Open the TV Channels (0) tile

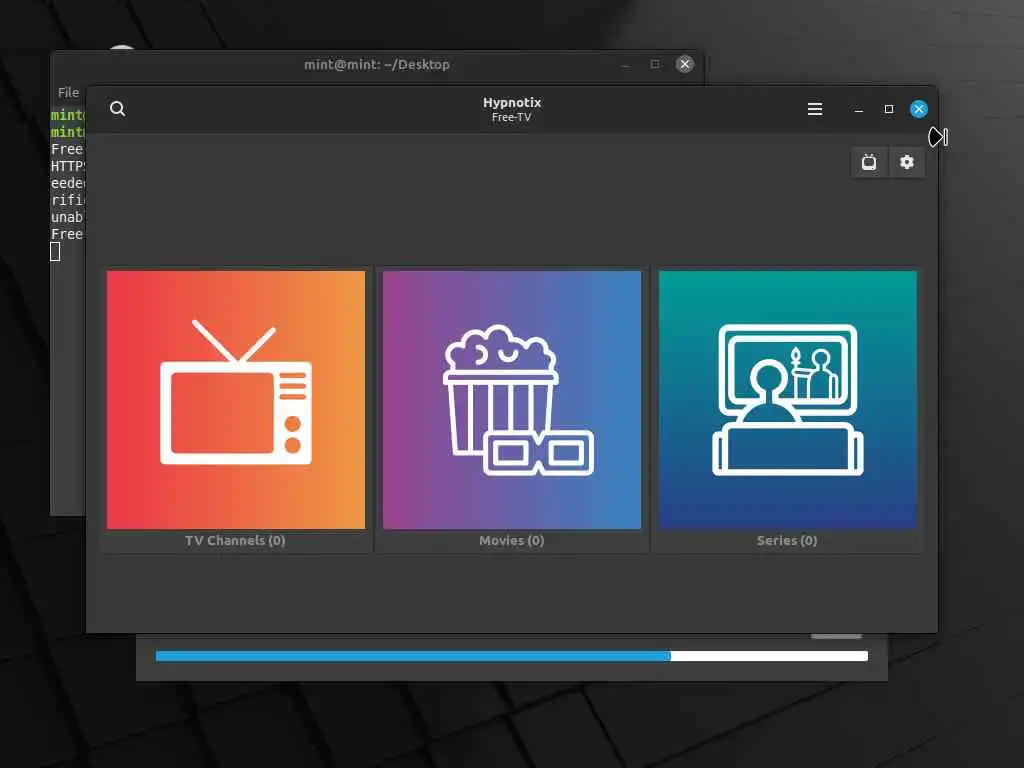click(x=236, y=409)
